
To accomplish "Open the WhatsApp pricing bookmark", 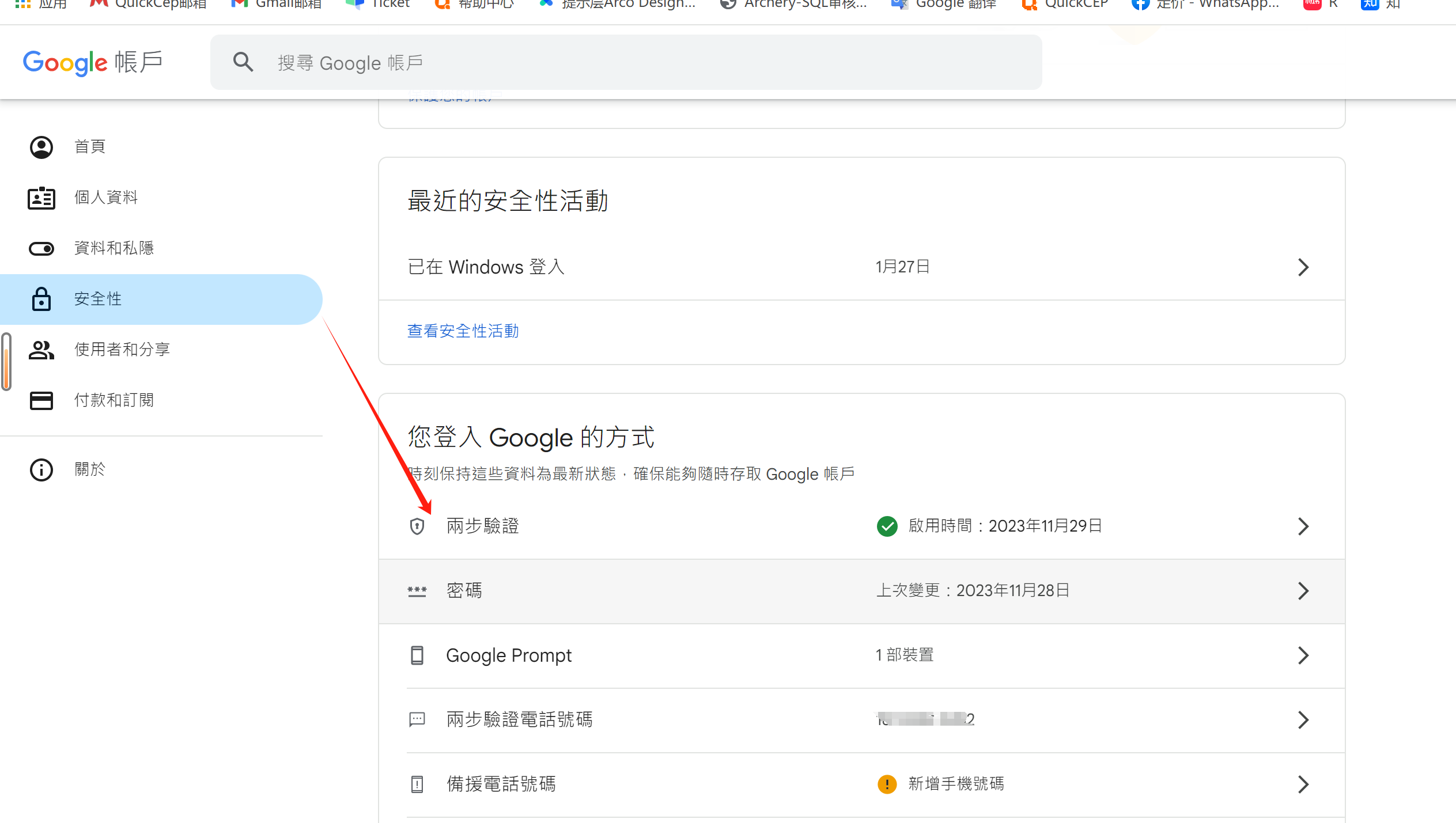I will pyautogui.click(x=1206, y=5).
